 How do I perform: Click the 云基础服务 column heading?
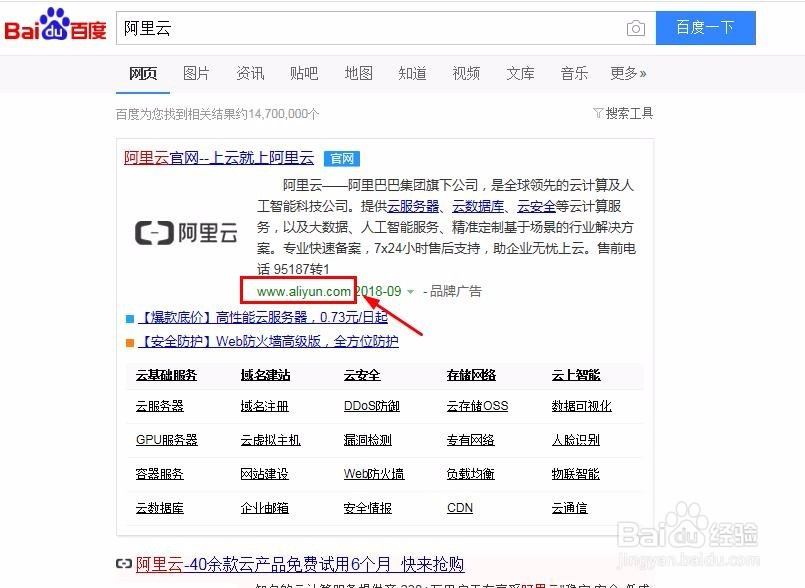coord(166,375)
